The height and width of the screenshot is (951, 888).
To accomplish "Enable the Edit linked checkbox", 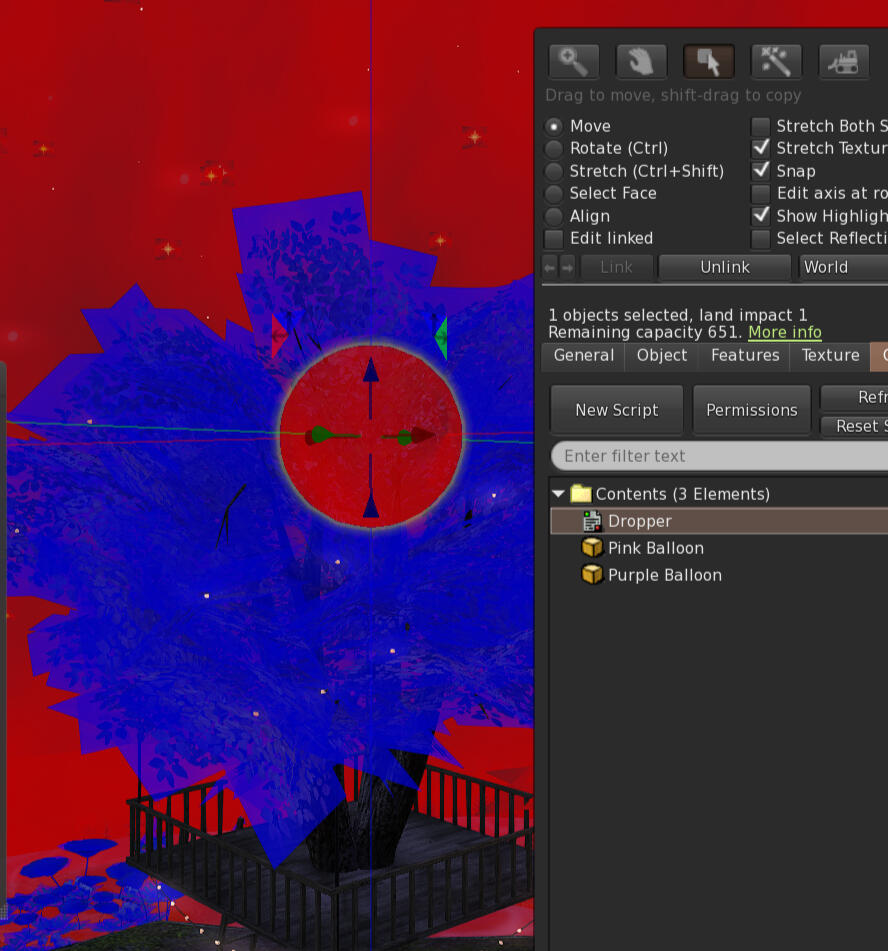I will coord(554,238).
